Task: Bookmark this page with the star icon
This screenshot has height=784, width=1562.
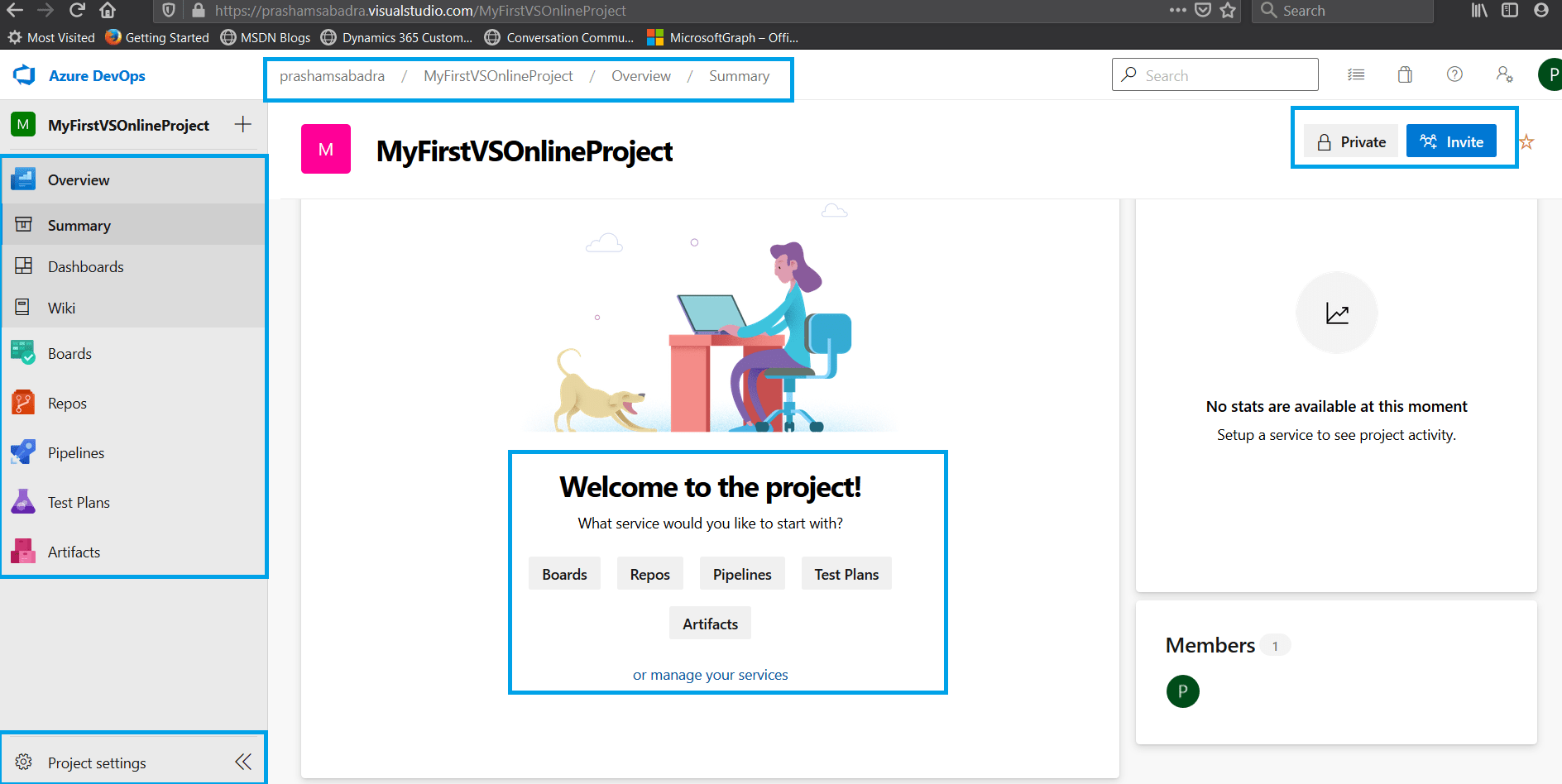Action: pos(1228,10)
